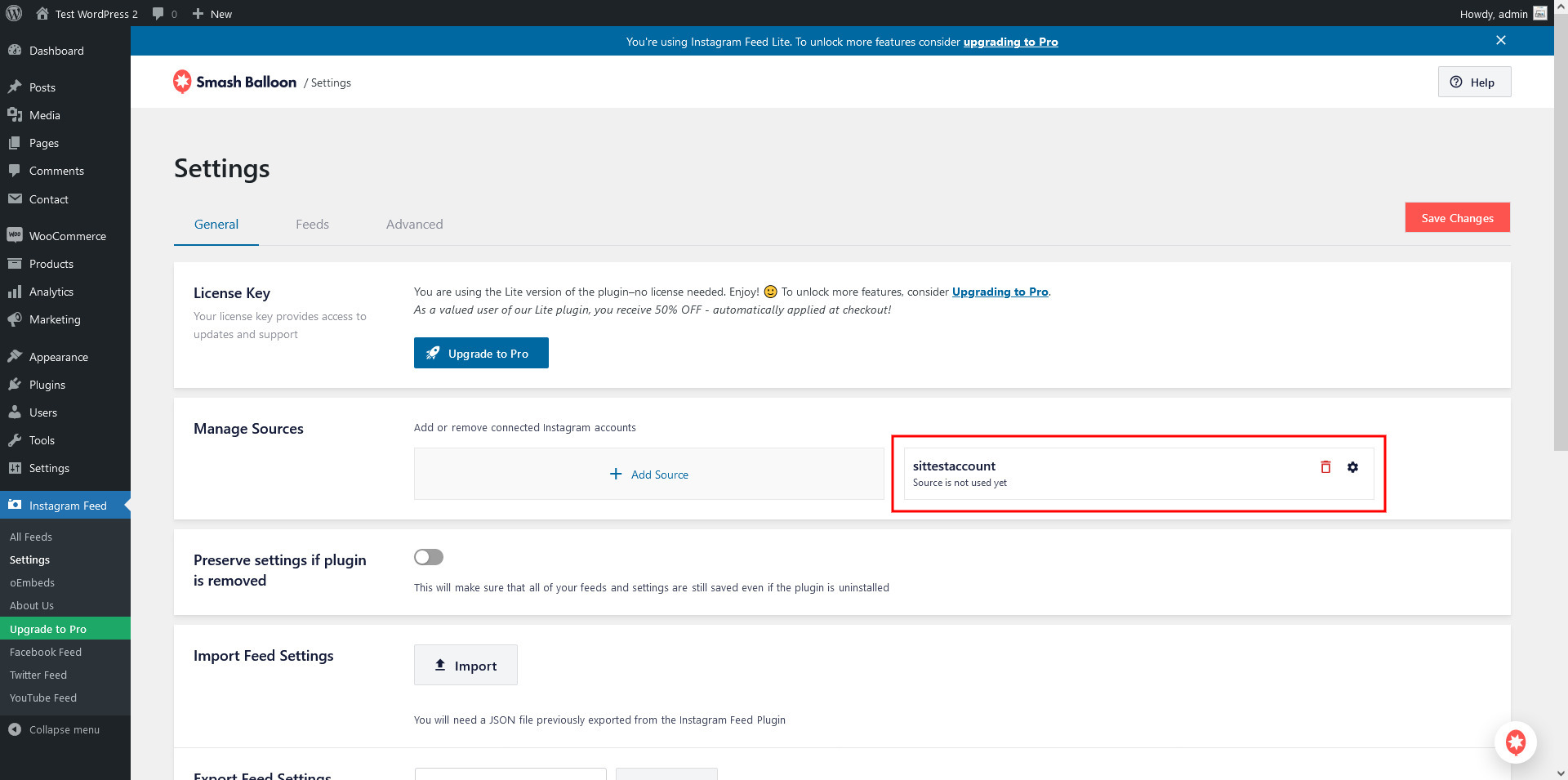Click the Save Changes button
The width and height of the screenshot is (1568, 780).
click(1457, 218)
